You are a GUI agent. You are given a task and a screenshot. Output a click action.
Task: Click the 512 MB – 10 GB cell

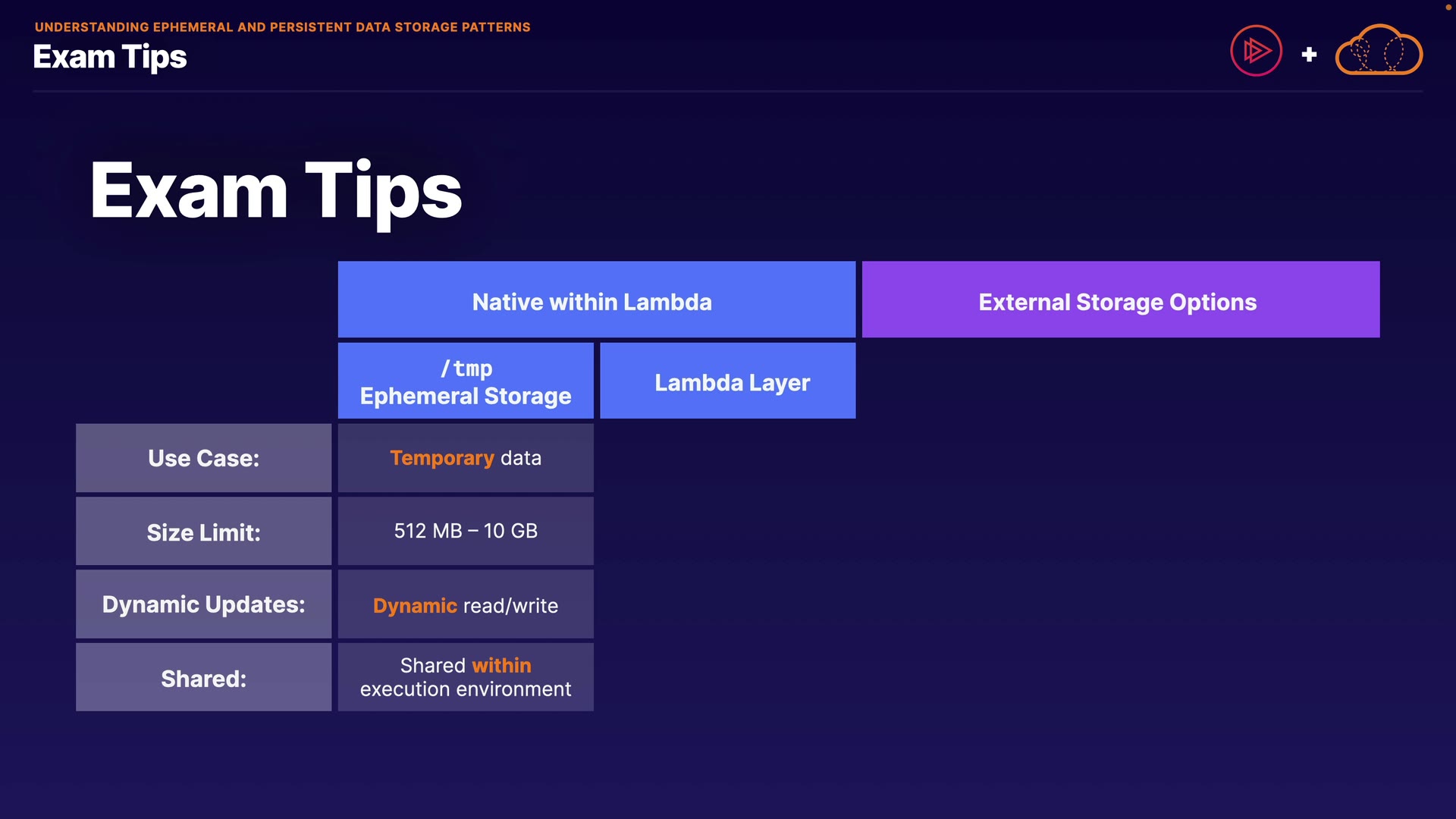click(x=466, y=531)
